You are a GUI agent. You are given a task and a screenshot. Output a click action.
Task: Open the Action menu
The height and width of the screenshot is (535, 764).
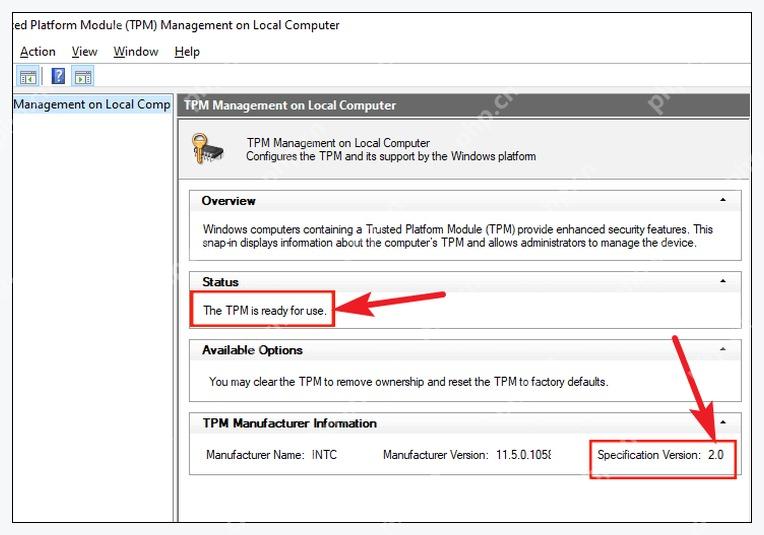(38, 52)
